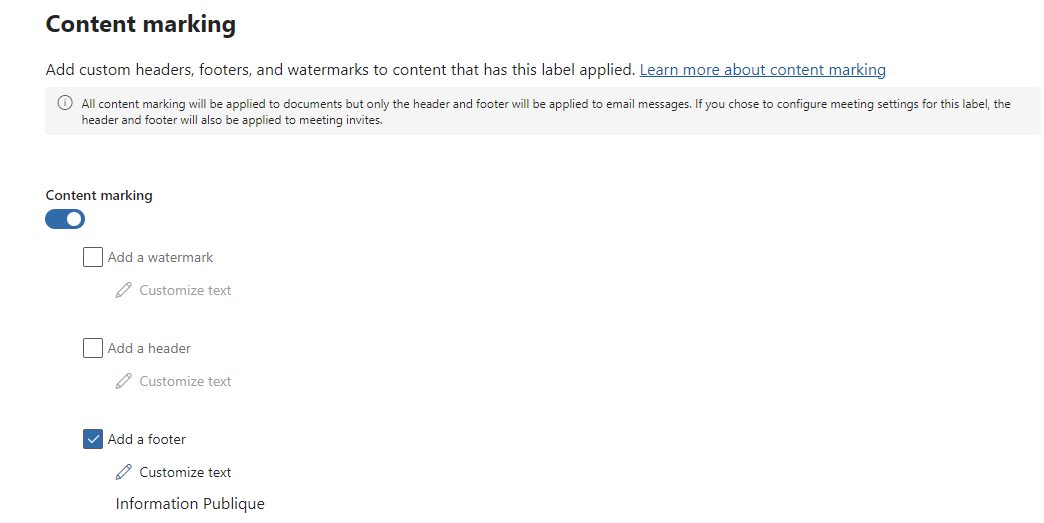This screenshot has width=1044, height=523.
Task: Click the Add a watermark label text
Action: (x=160, y=258)
